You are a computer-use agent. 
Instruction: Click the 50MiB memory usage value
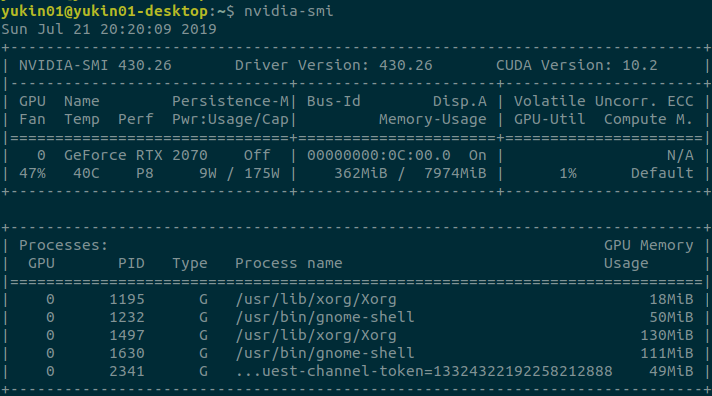[x=671, y=317]
